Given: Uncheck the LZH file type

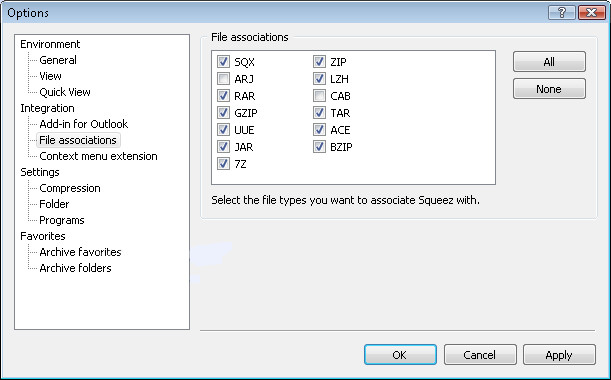Looking at the screenshot, I should coord(319,79).
